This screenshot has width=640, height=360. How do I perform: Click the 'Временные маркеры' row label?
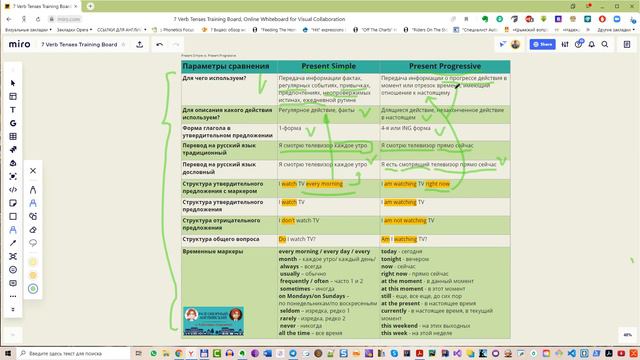(213, 251)
